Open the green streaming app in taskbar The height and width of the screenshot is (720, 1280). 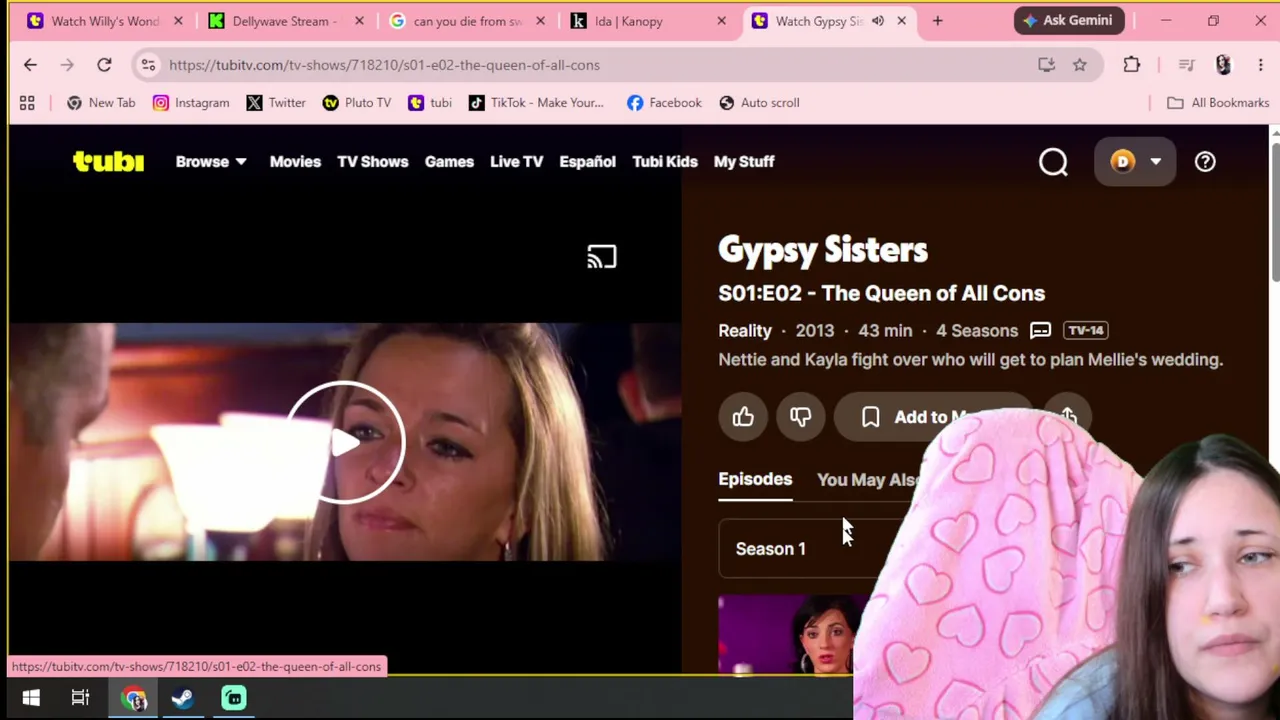[x=234, y=698]
